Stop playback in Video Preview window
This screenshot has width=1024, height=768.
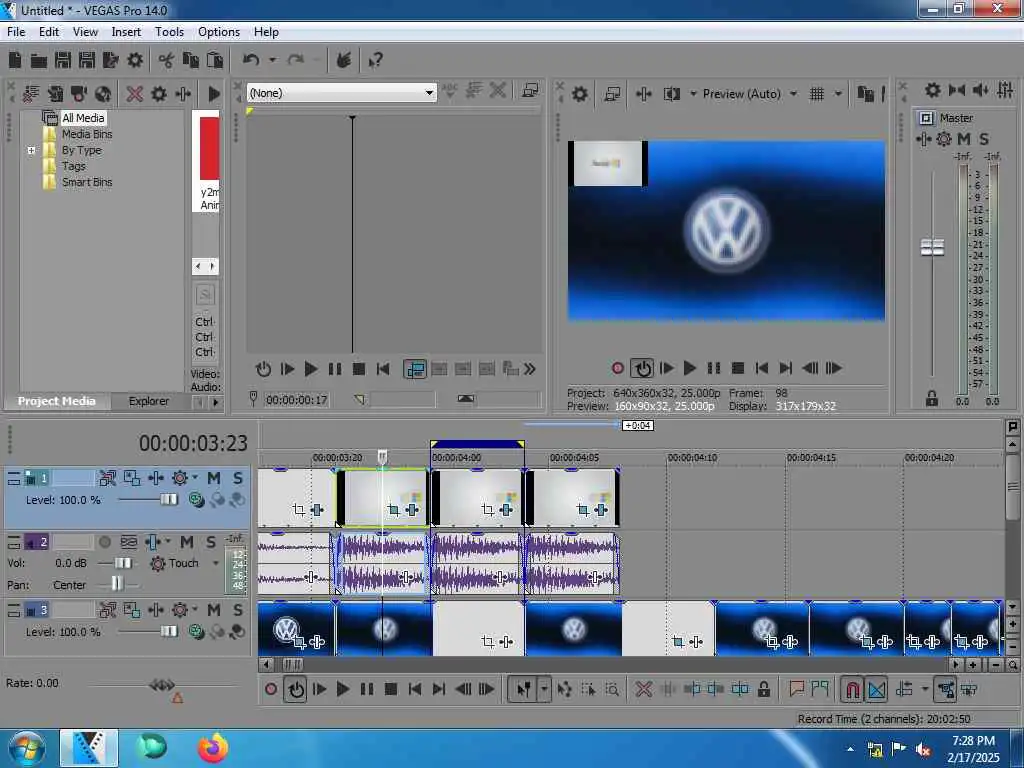click(738, 368)
